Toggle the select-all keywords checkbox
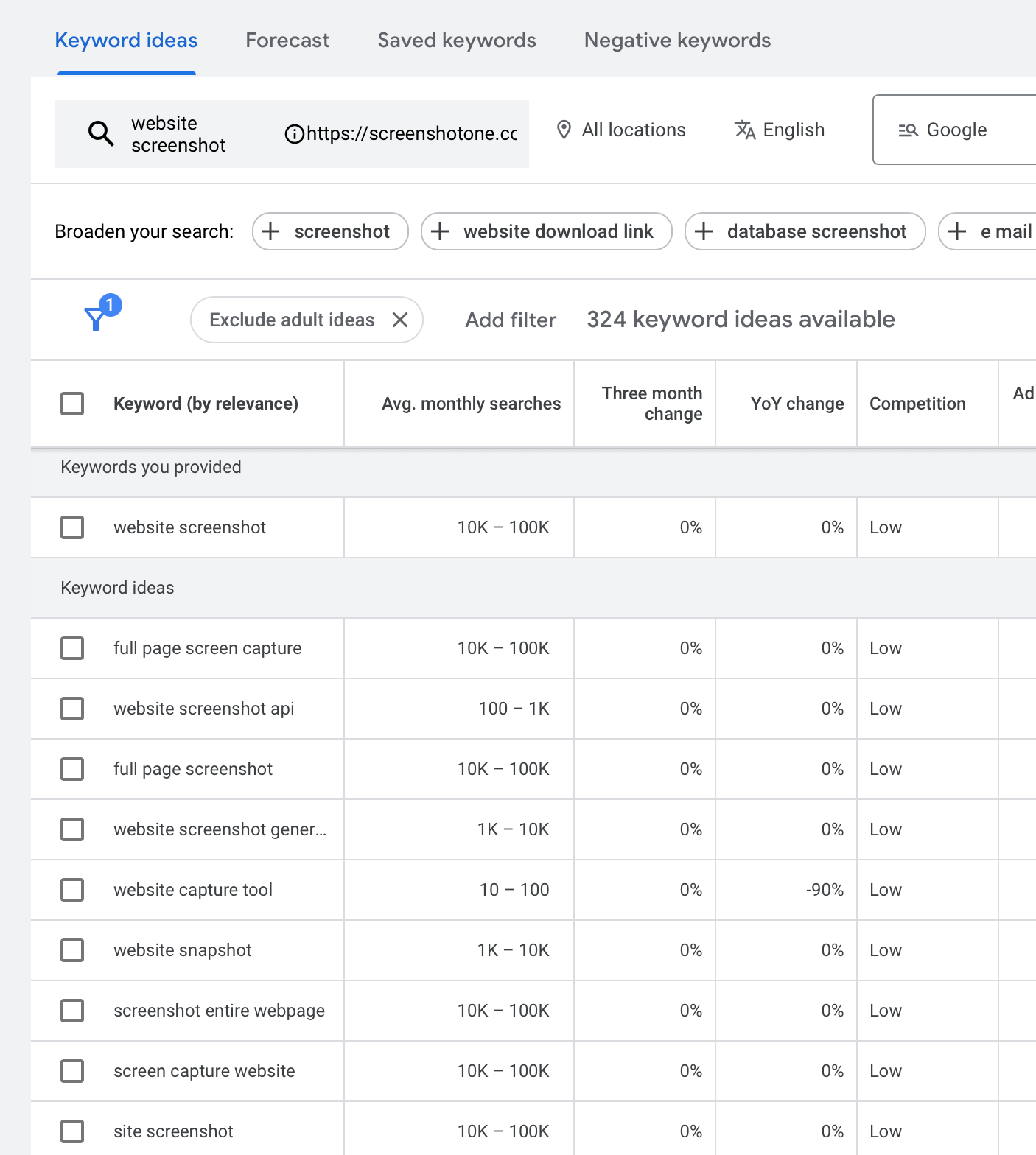The image size is (1036, 1155). click(x=72, y=404)
